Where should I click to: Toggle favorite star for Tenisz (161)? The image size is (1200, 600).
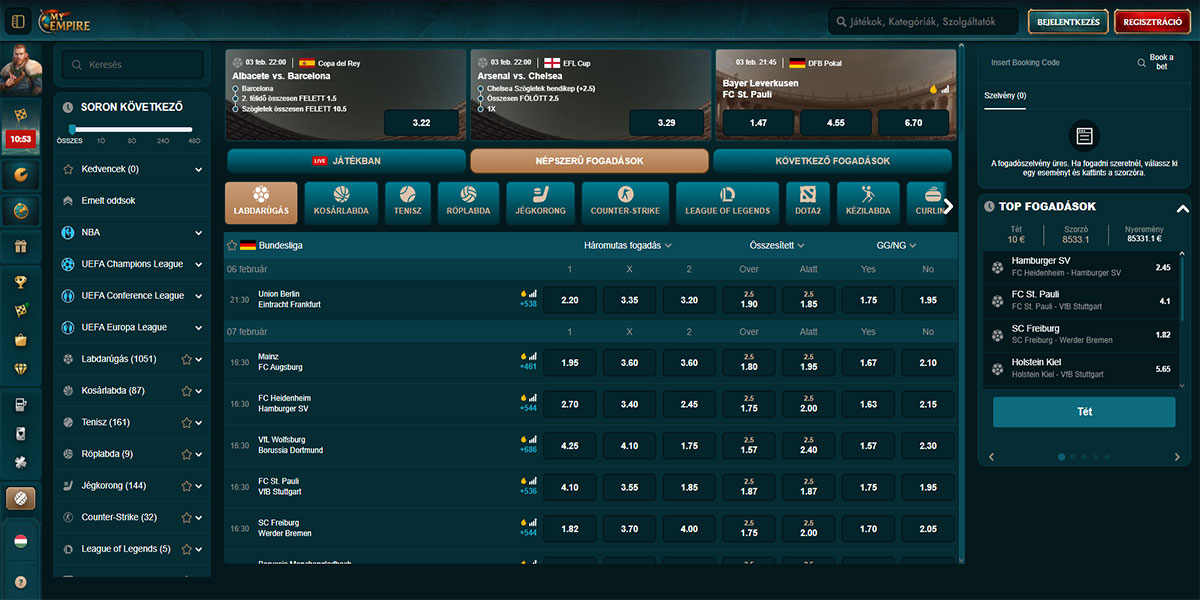click(186, 422)
